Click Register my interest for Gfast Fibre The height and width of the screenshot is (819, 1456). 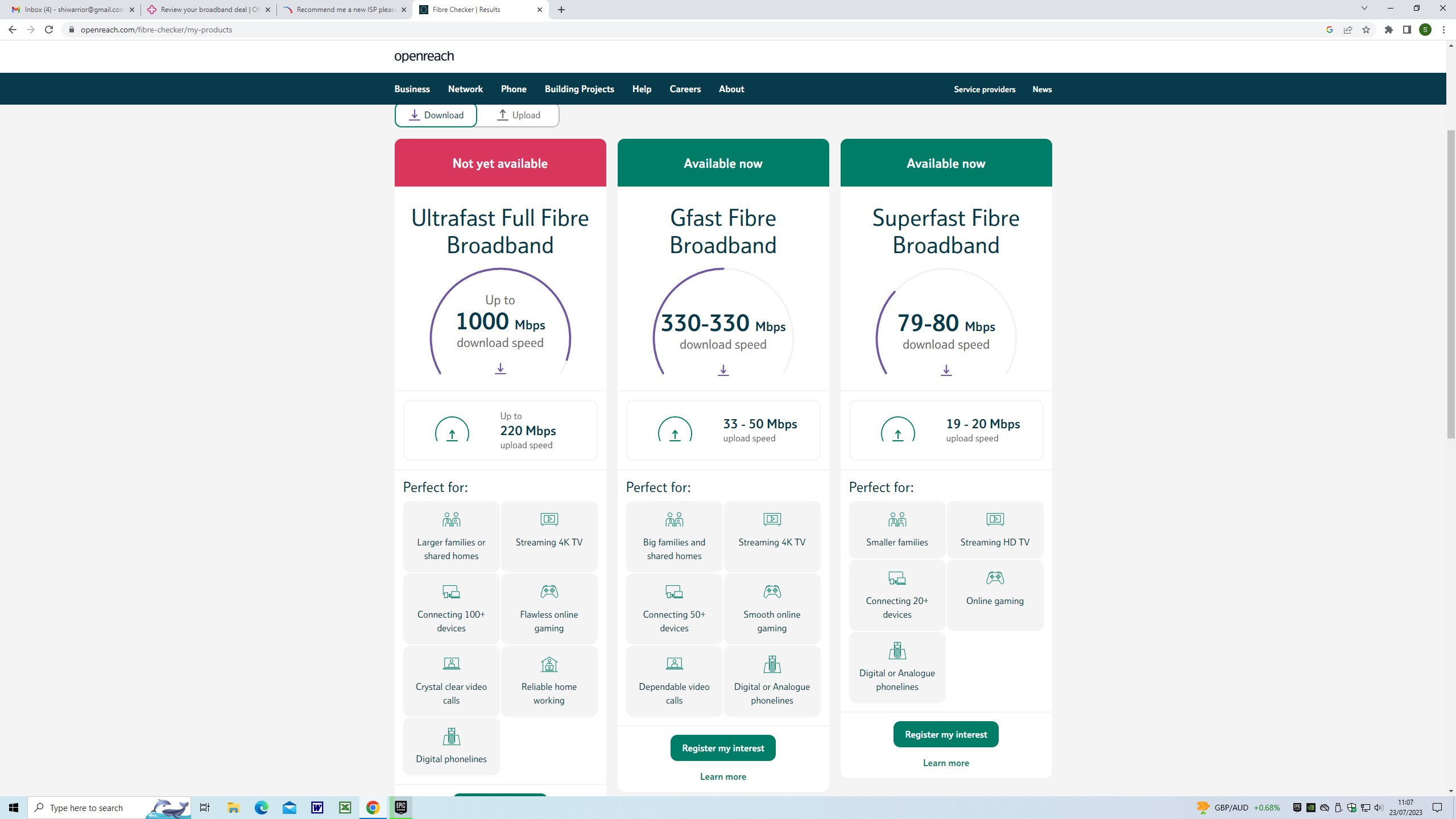pos(723,748)
